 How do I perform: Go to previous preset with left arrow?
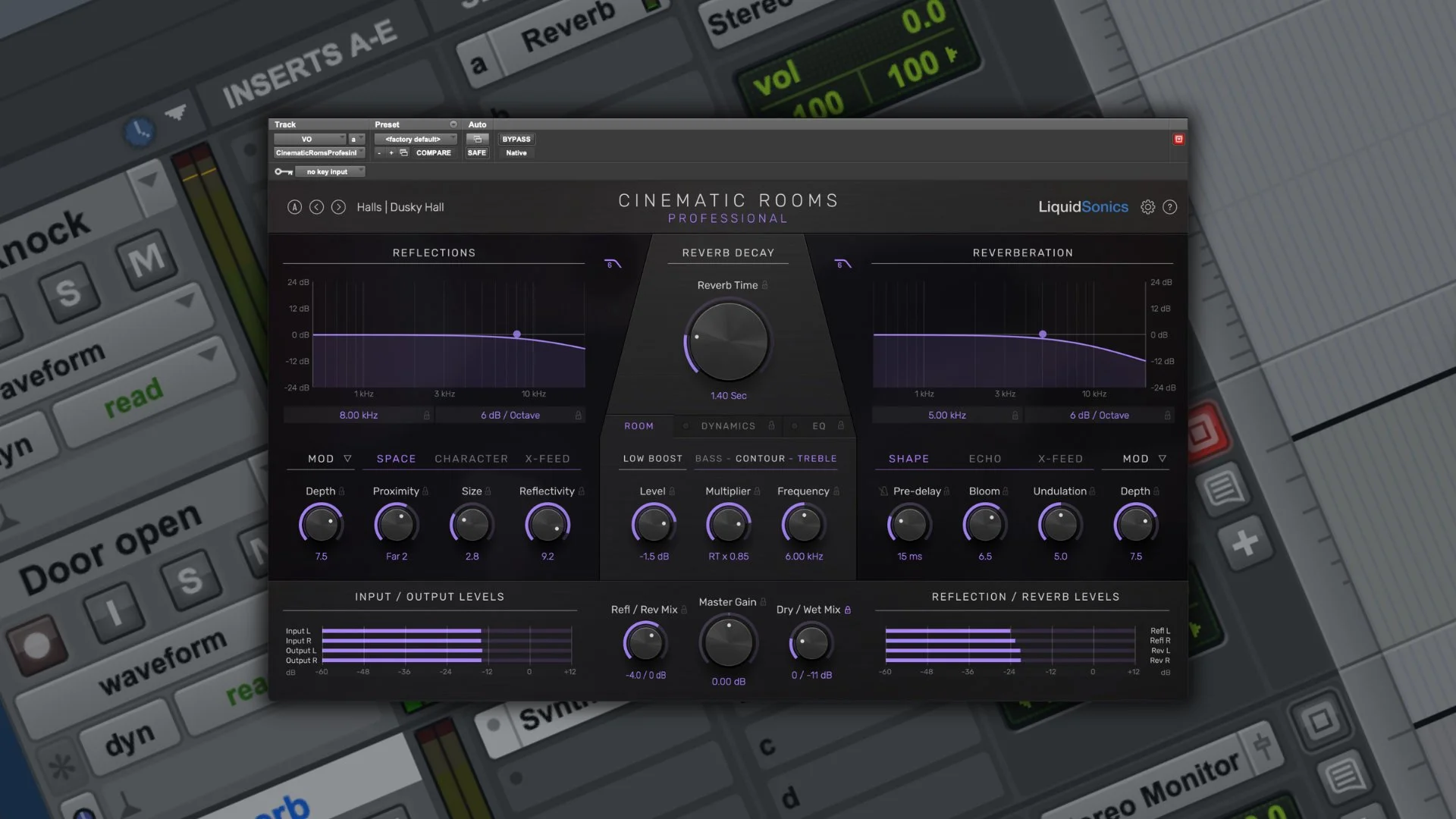[x=317, y=206]
